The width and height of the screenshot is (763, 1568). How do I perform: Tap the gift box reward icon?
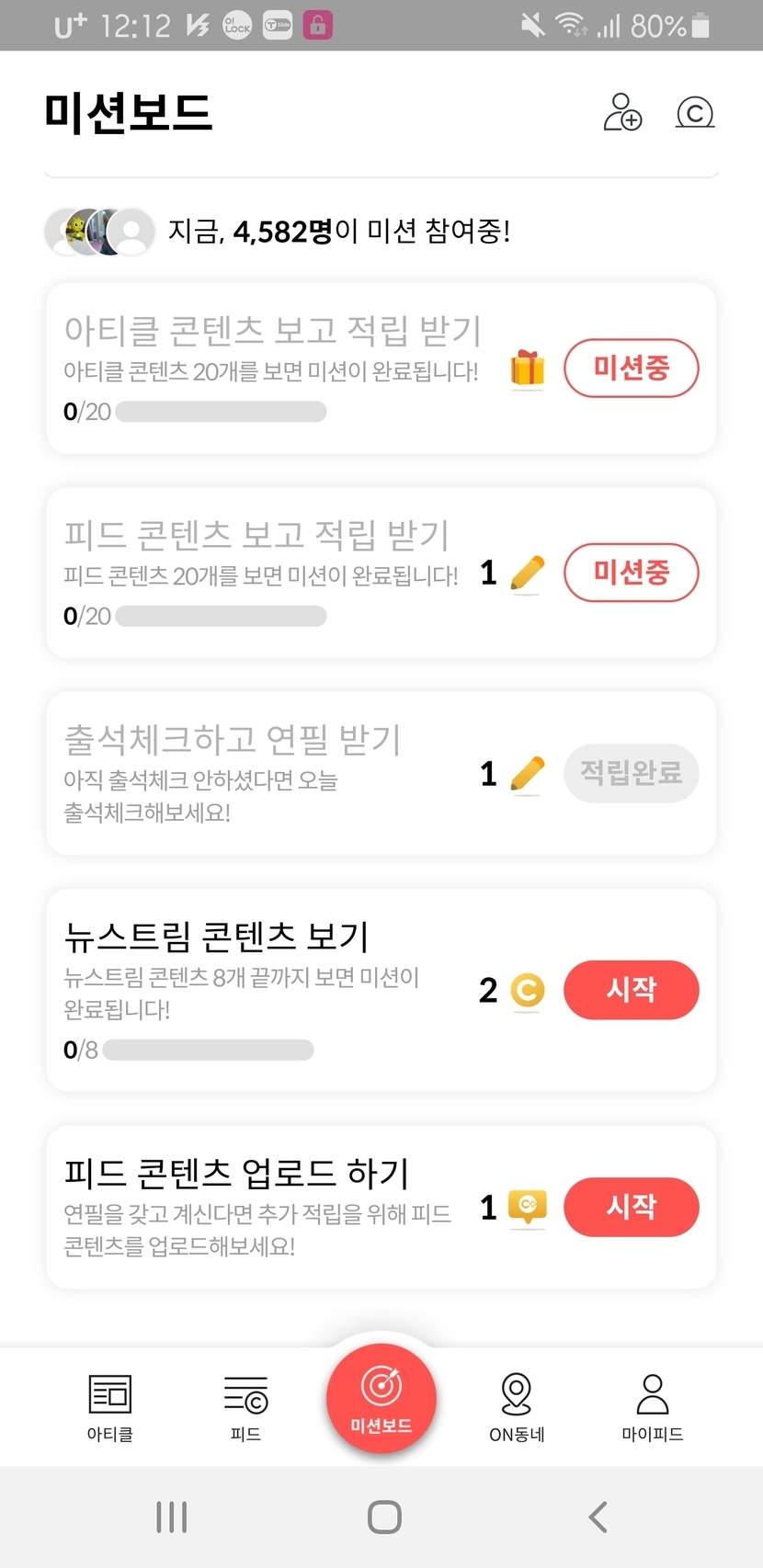[x=527, y=369]
